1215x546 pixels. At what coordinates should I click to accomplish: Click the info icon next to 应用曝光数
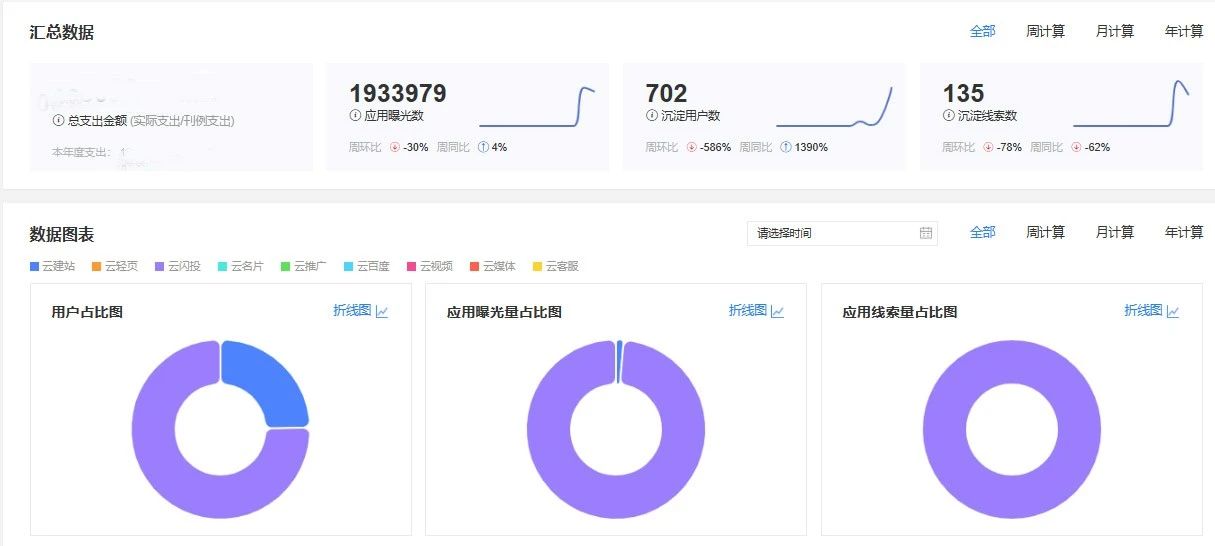point(355,116)
